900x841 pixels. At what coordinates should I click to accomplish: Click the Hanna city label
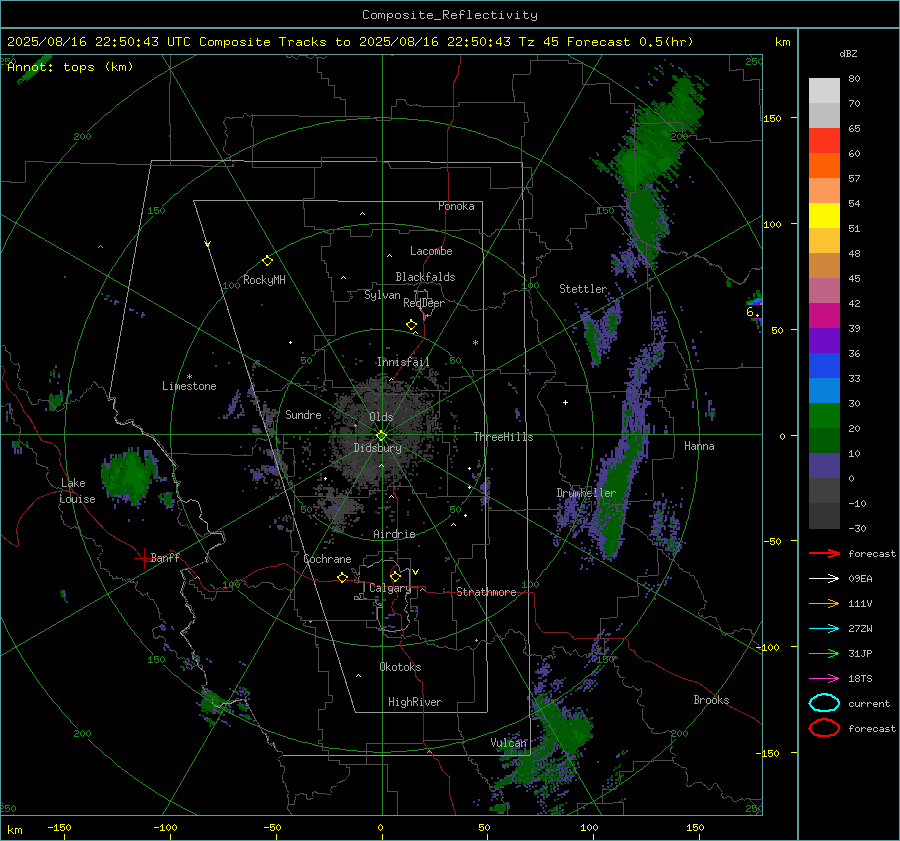click(699, 446)
